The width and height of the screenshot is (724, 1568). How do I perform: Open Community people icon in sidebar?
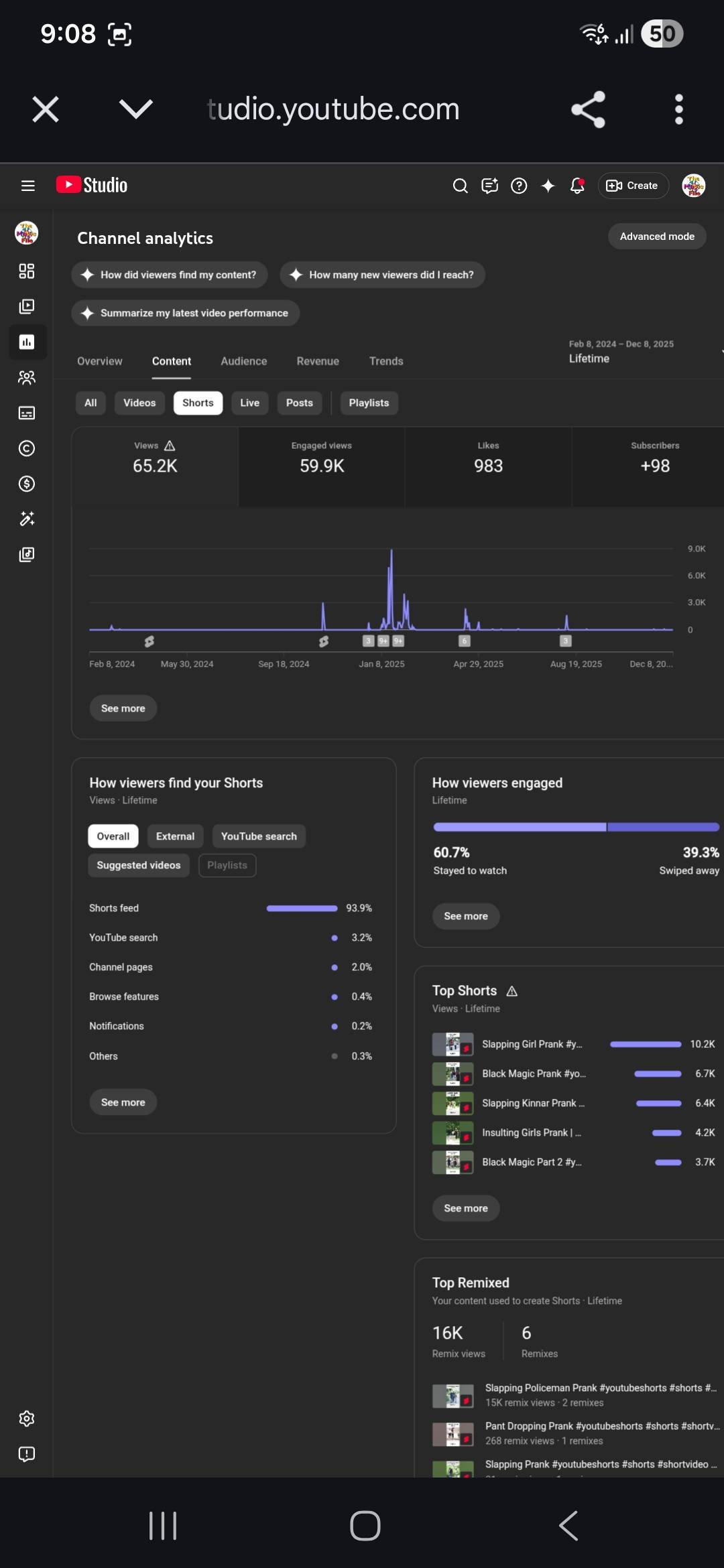click(x=27, y=378)
